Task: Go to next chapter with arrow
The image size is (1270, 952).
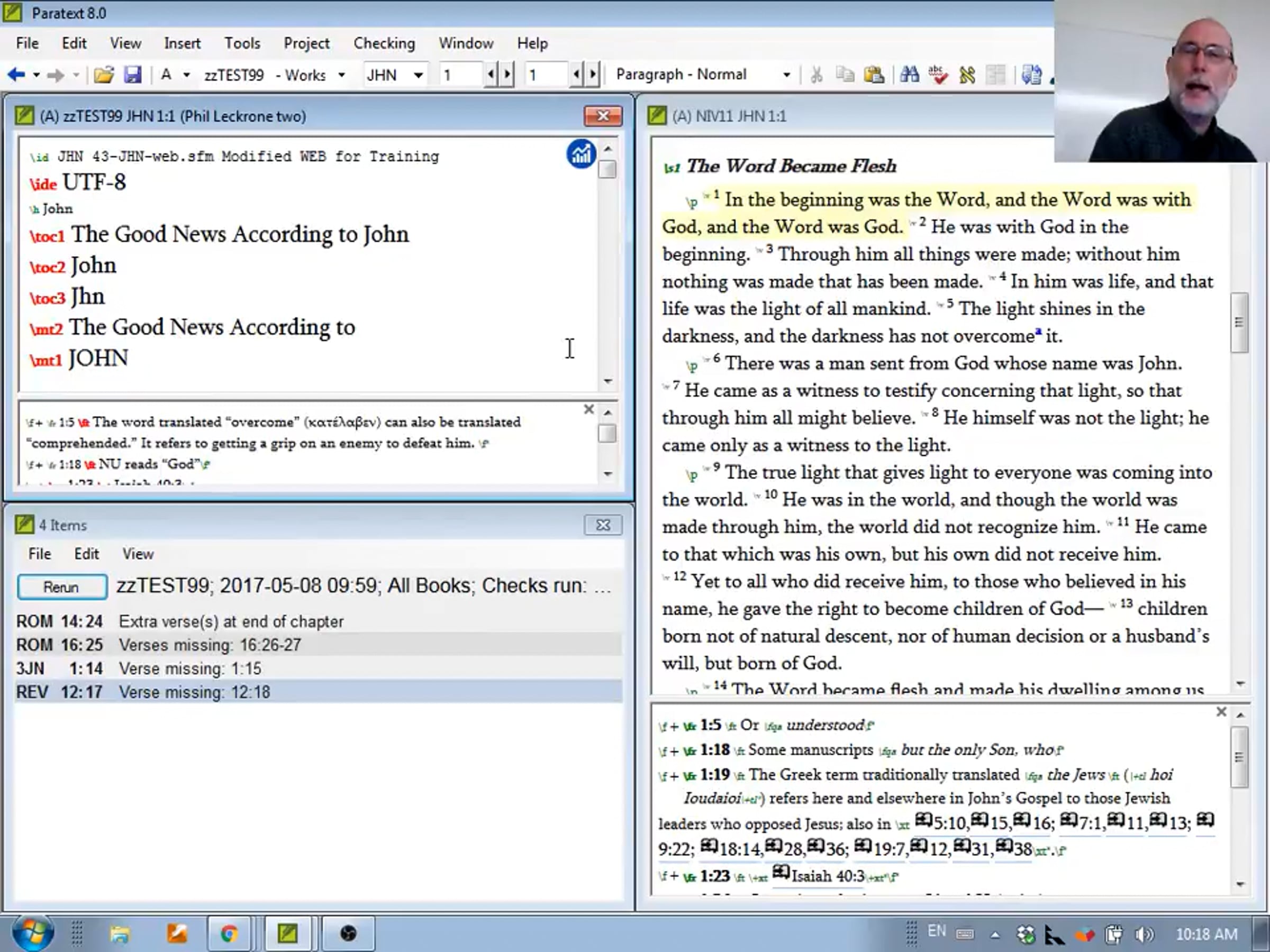Action: (507, 75)
